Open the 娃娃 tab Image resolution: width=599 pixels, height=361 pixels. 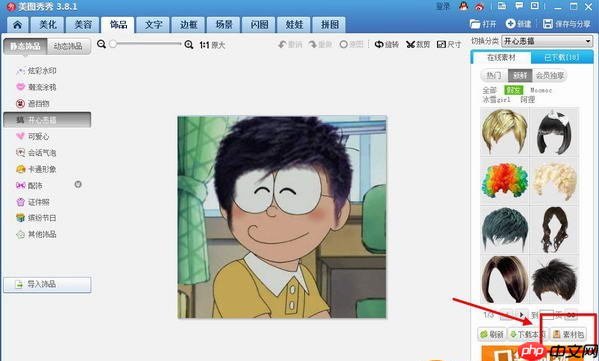(x=294, y=25)
